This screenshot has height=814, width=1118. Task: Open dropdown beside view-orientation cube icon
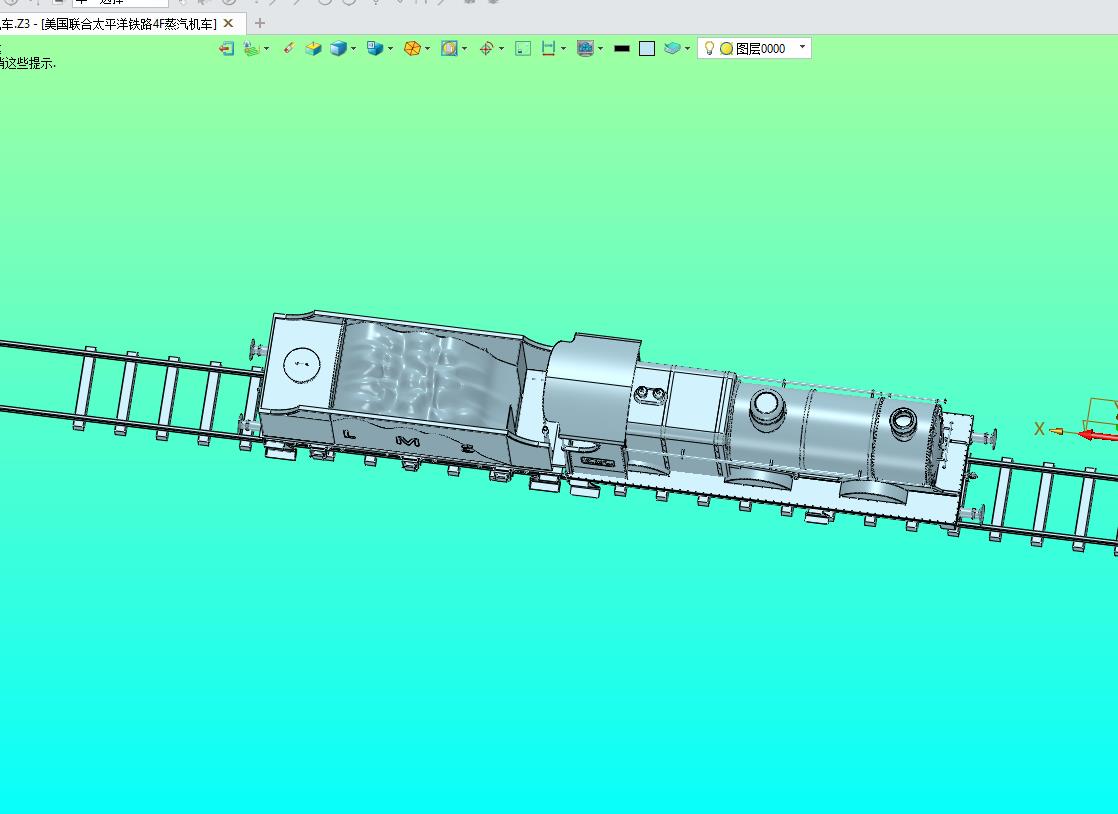[390, 48]
